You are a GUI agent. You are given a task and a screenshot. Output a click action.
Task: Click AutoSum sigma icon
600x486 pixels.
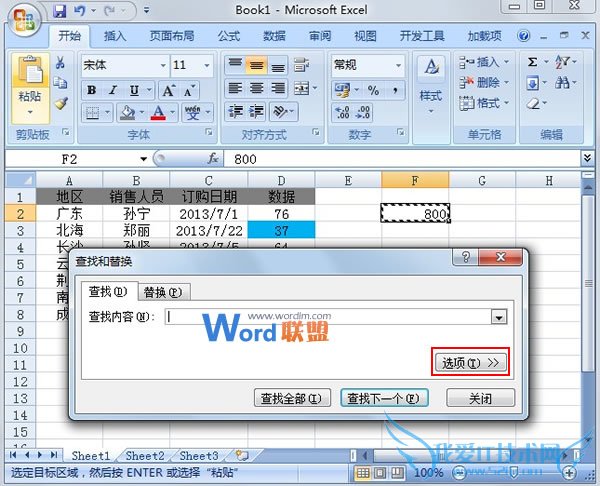tap(532, 62)
